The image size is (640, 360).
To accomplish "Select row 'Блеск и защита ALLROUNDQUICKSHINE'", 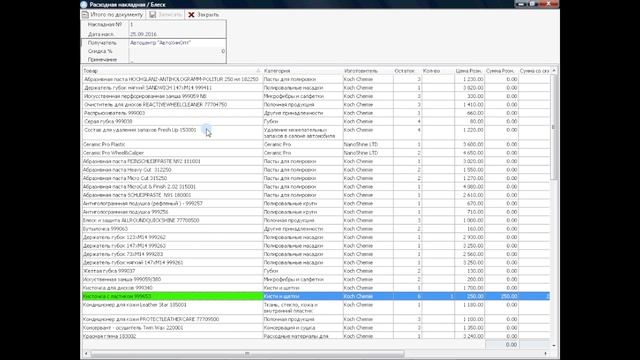I will (x=316, y=220).
